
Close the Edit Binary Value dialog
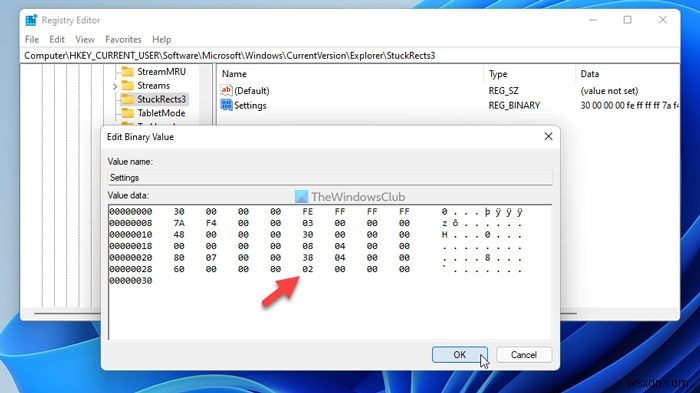pos(548,137)
